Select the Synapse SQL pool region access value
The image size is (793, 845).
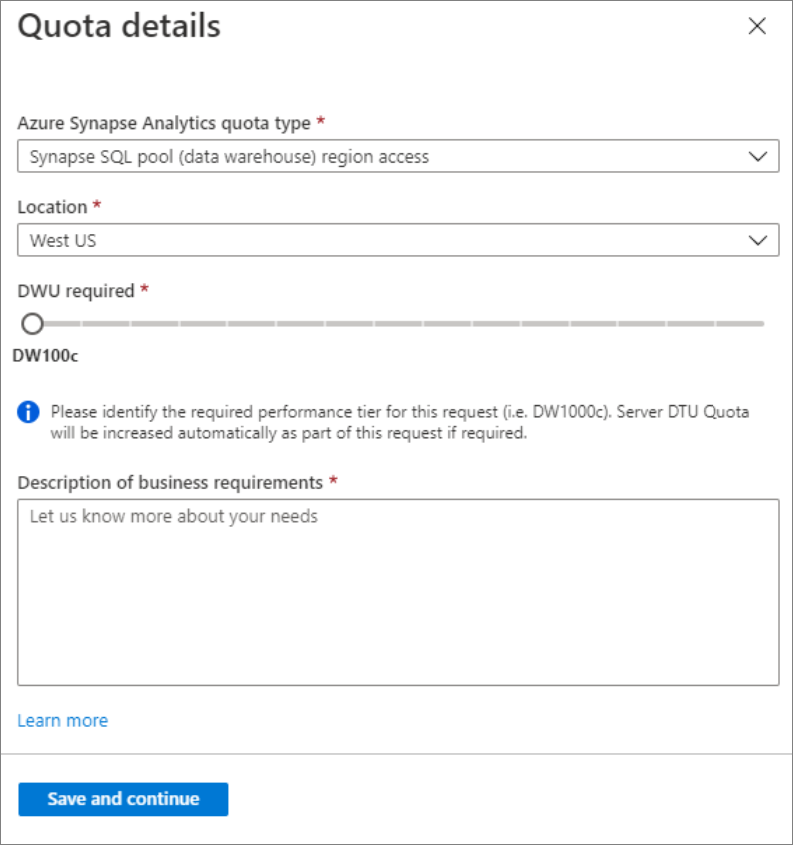(x=229, y=157)
